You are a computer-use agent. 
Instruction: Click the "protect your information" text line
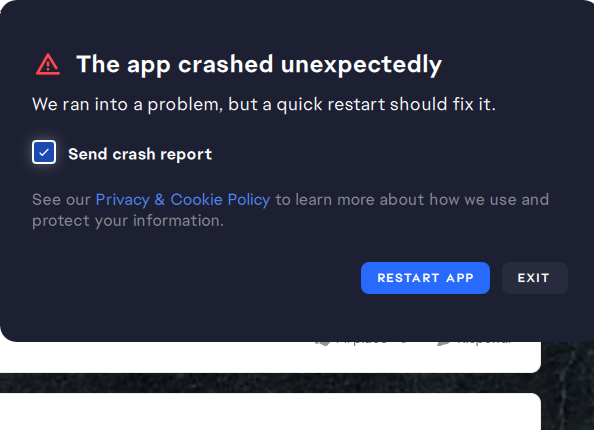(128, 221)
